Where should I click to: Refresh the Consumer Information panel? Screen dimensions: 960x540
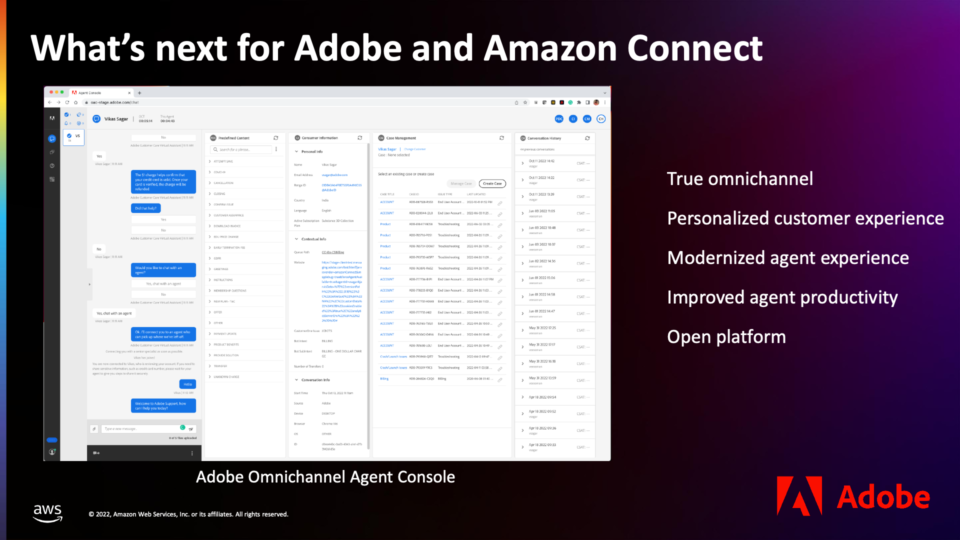tap(360, 138)
